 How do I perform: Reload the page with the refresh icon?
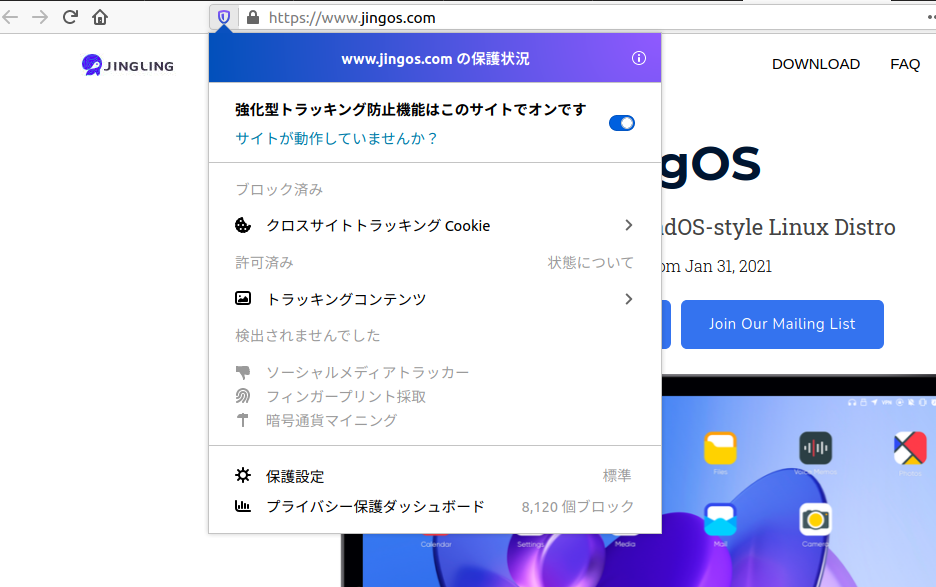tap(70, 17)
